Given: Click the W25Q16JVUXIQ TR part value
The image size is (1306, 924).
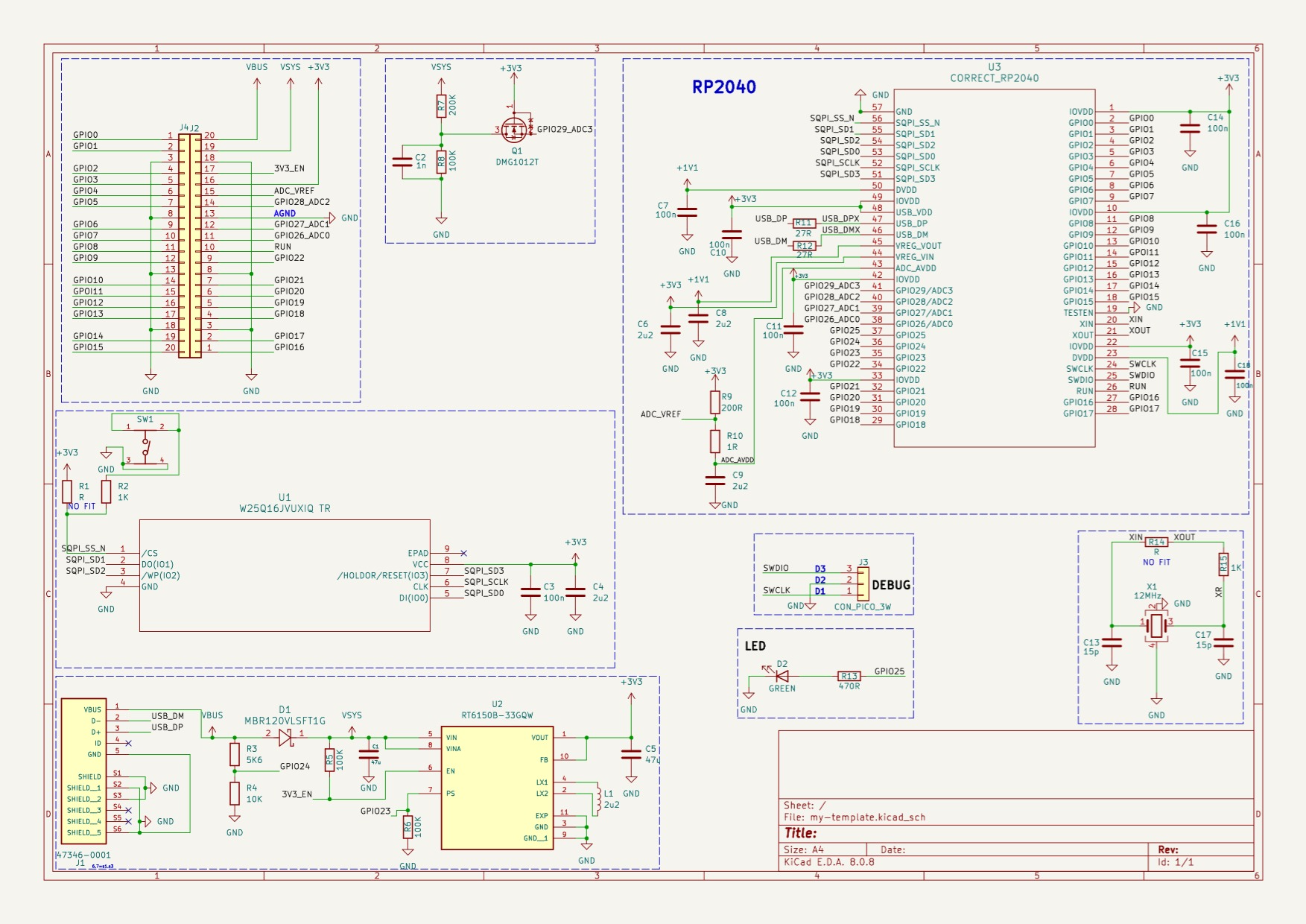Looking at the screenshot, I should point(285,508).
